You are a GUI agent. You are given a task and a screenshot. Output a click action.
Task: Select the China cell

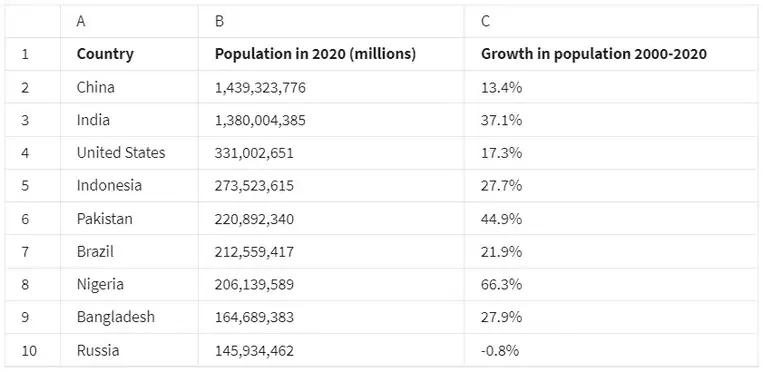tap(129, 87)
